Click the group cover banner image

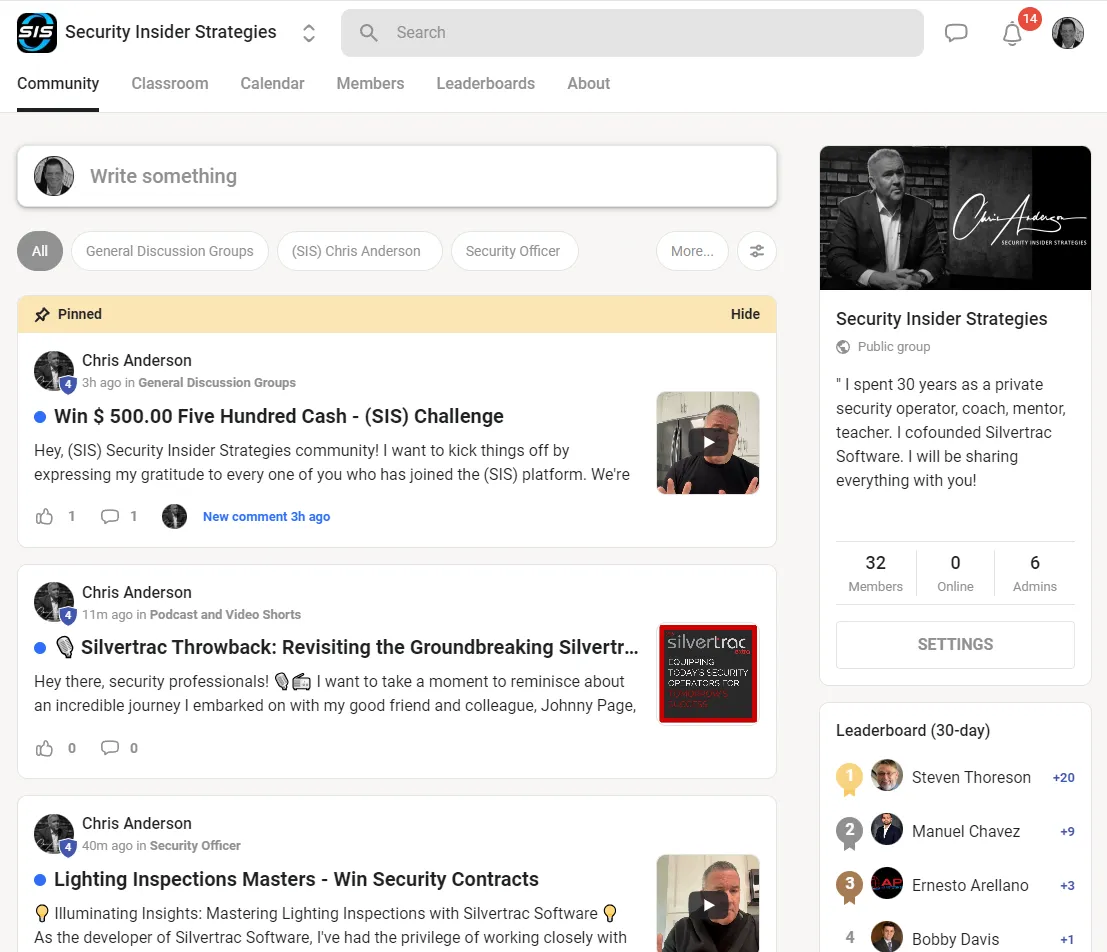tap(955, 218)
